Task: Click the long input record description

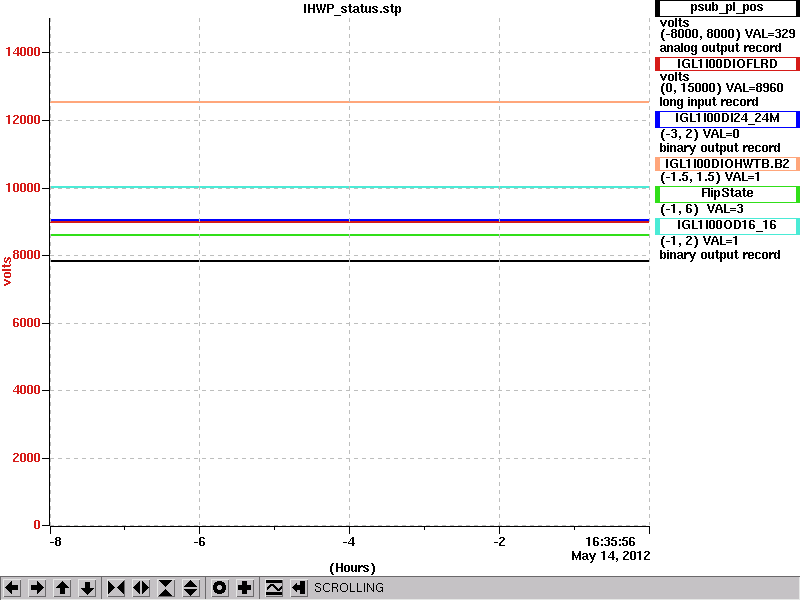Action: [x=709, y=102]
